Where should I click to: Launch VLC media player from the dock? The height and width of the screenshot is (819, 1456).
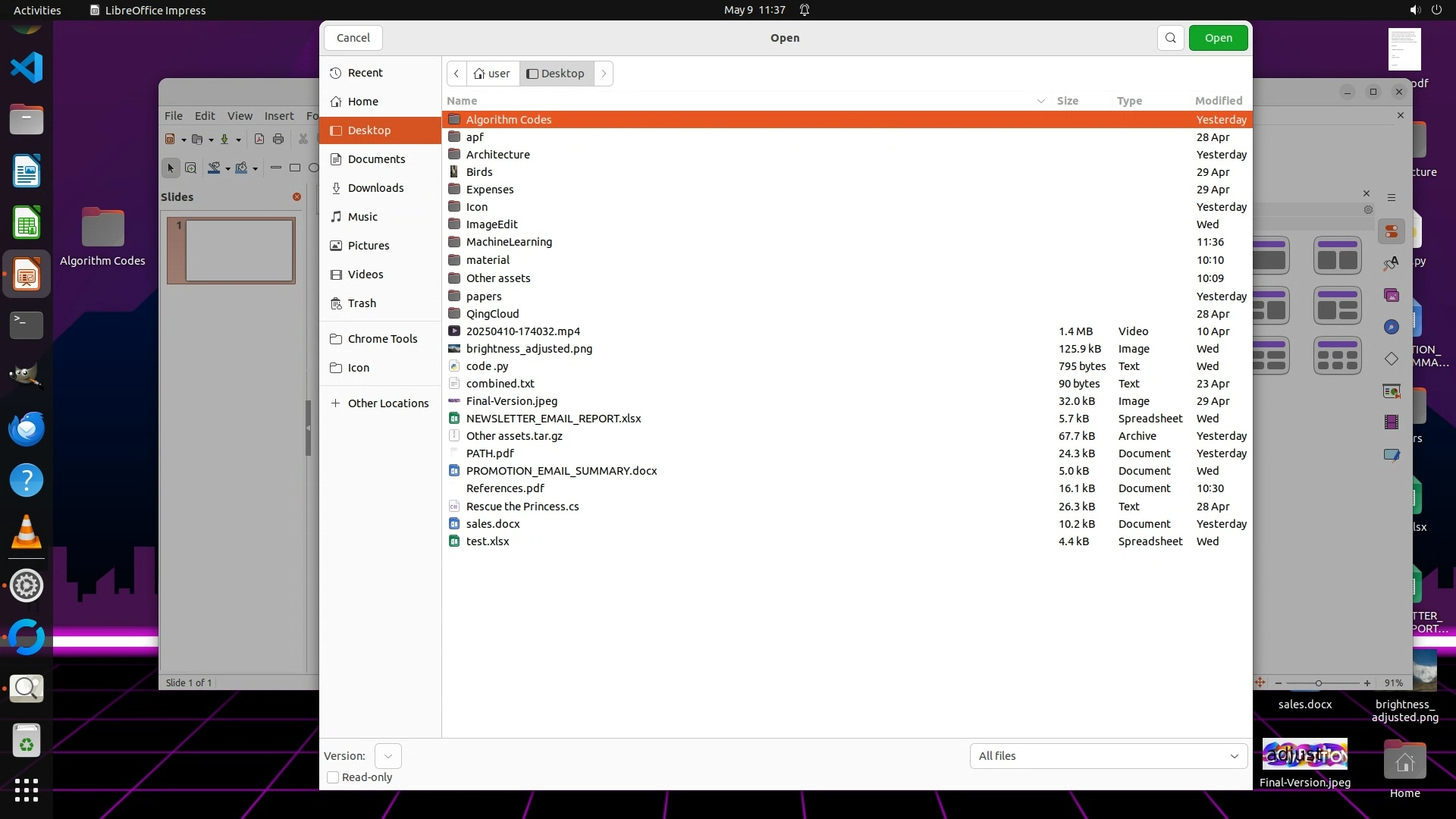pos(27,532)
